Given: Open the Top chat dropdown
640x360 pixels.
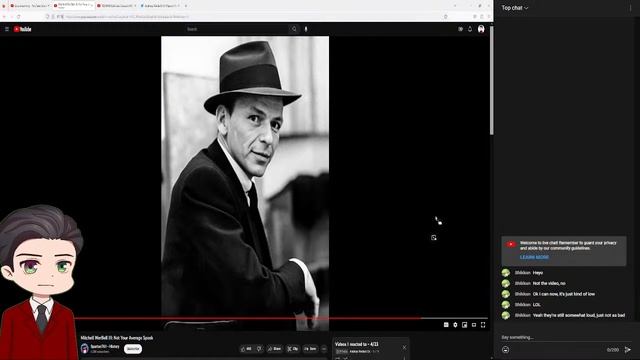Looking at the screenshot, I should click(x=515, y=8).
